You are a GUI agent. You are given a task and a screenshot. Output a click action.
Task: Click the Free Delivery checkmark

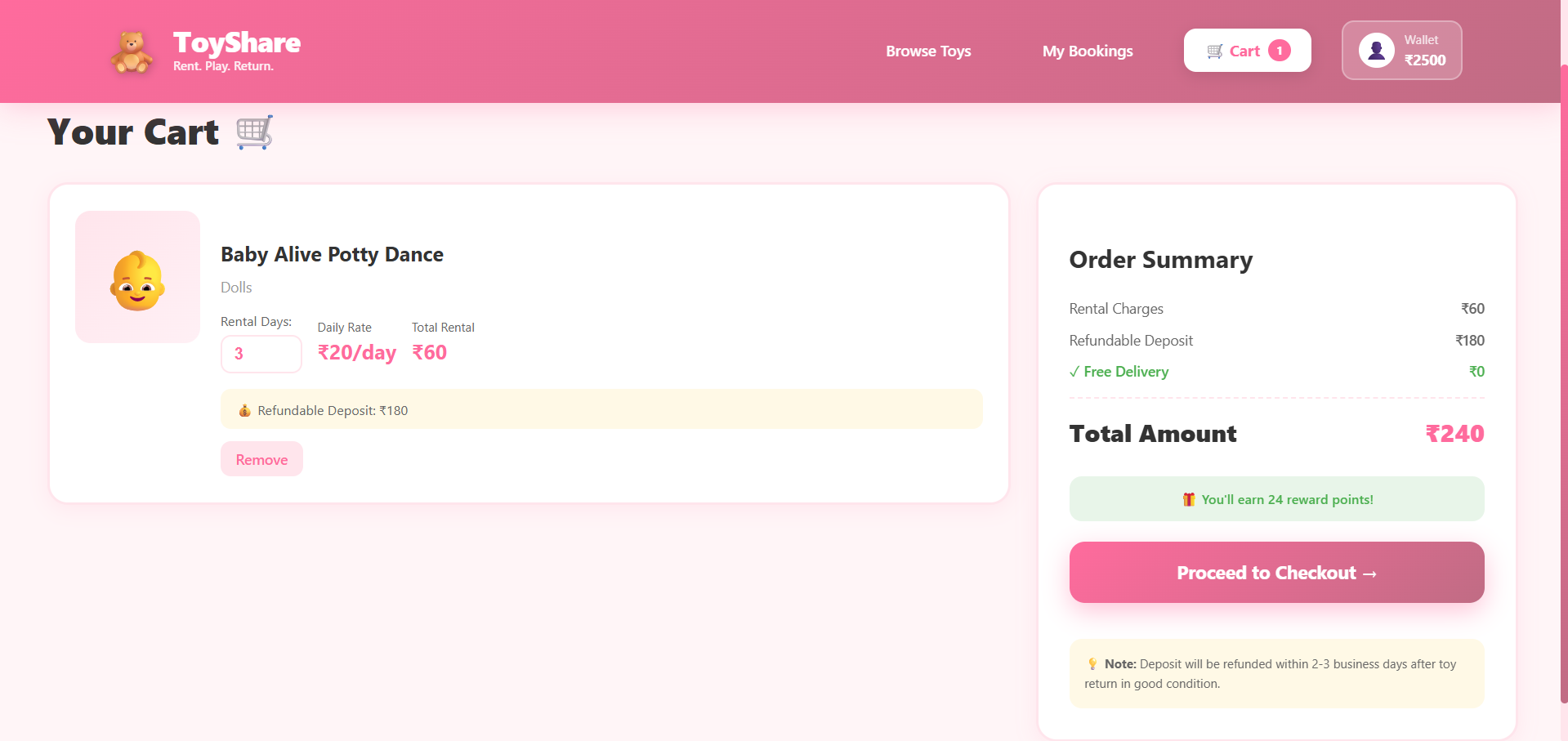point(1074,372)
